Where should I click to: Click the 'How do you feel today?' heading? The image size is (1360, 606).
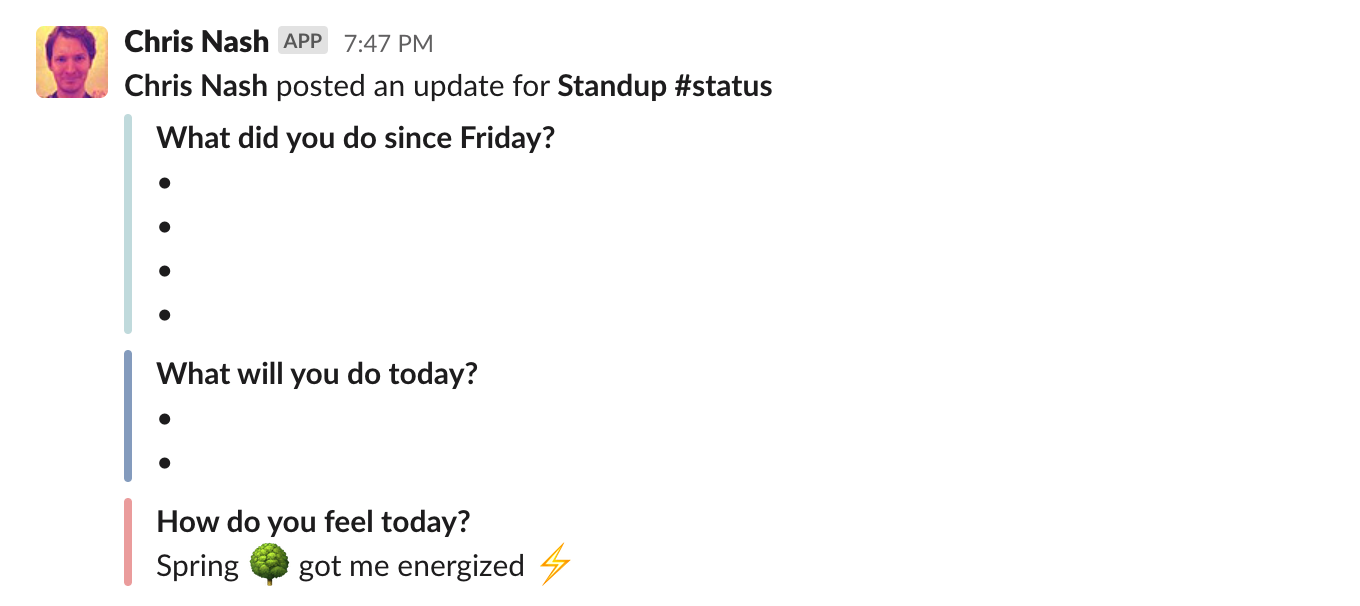coord(313,521)
